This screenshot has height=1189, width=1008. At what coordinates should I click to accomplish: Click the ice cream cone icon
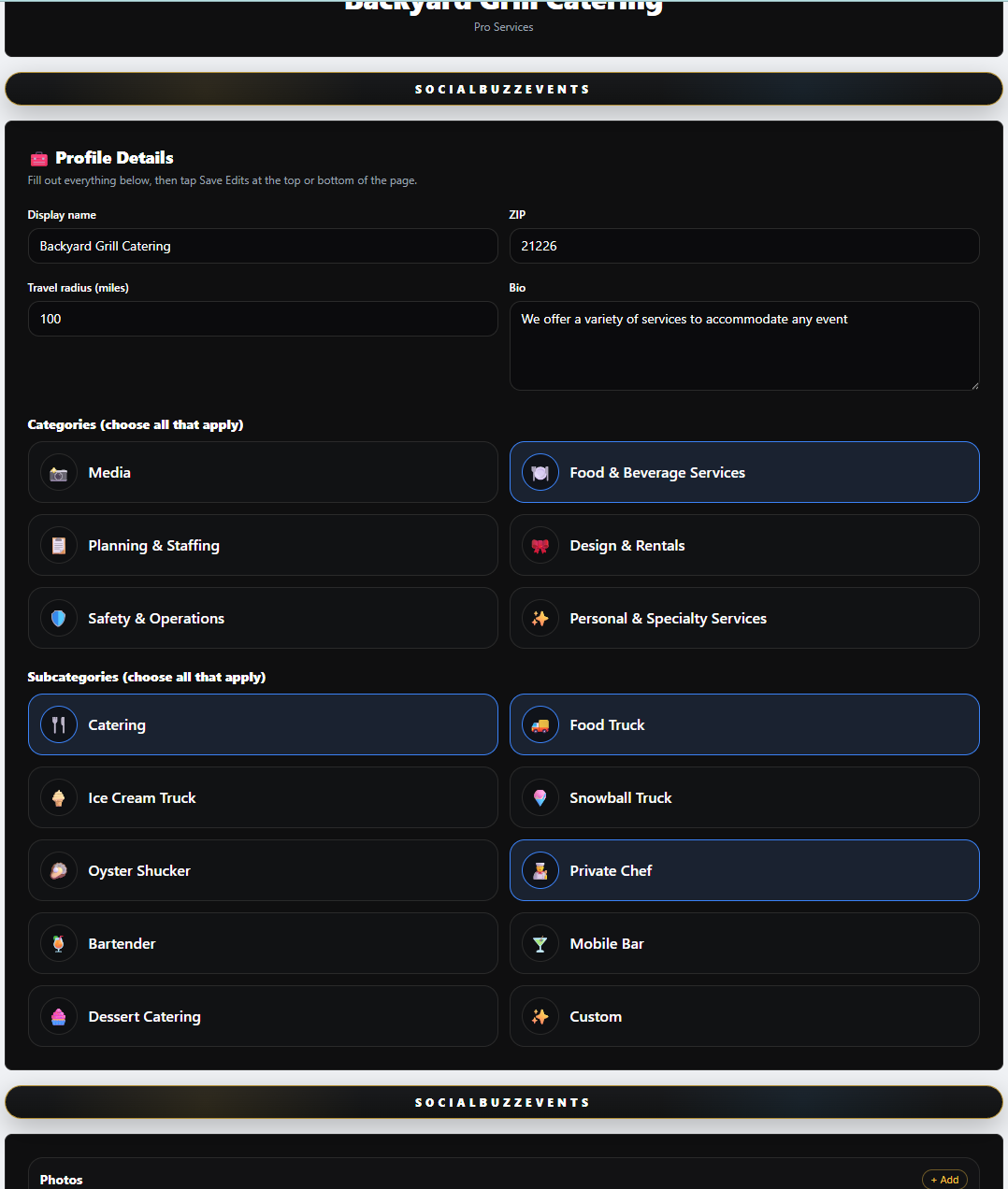(x=59, y=798)
